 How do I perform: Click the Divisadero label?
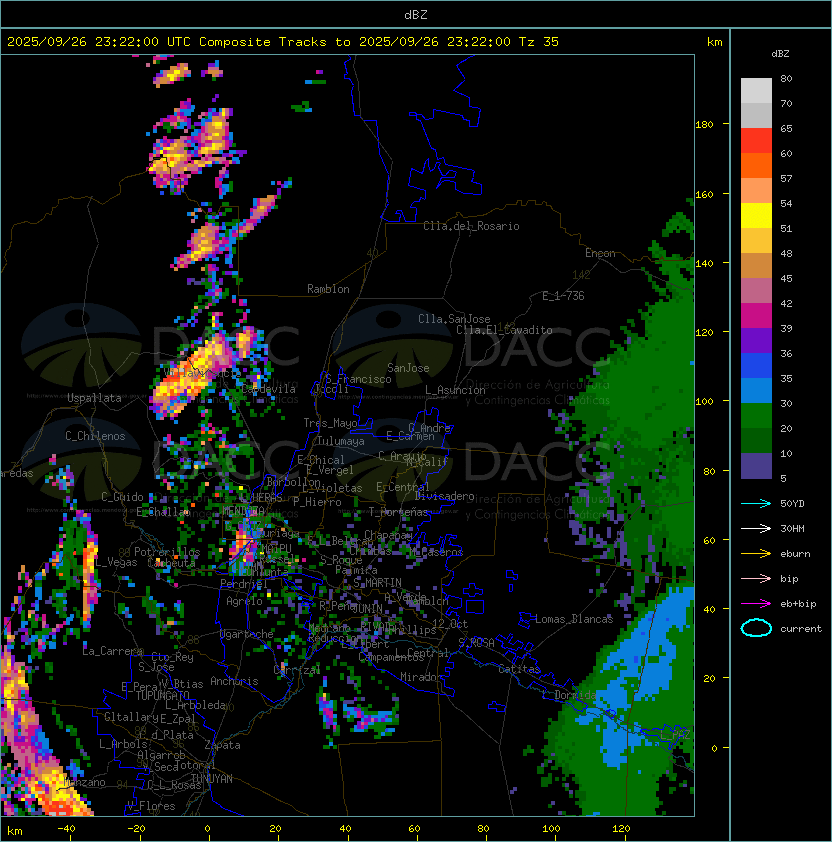444,496
